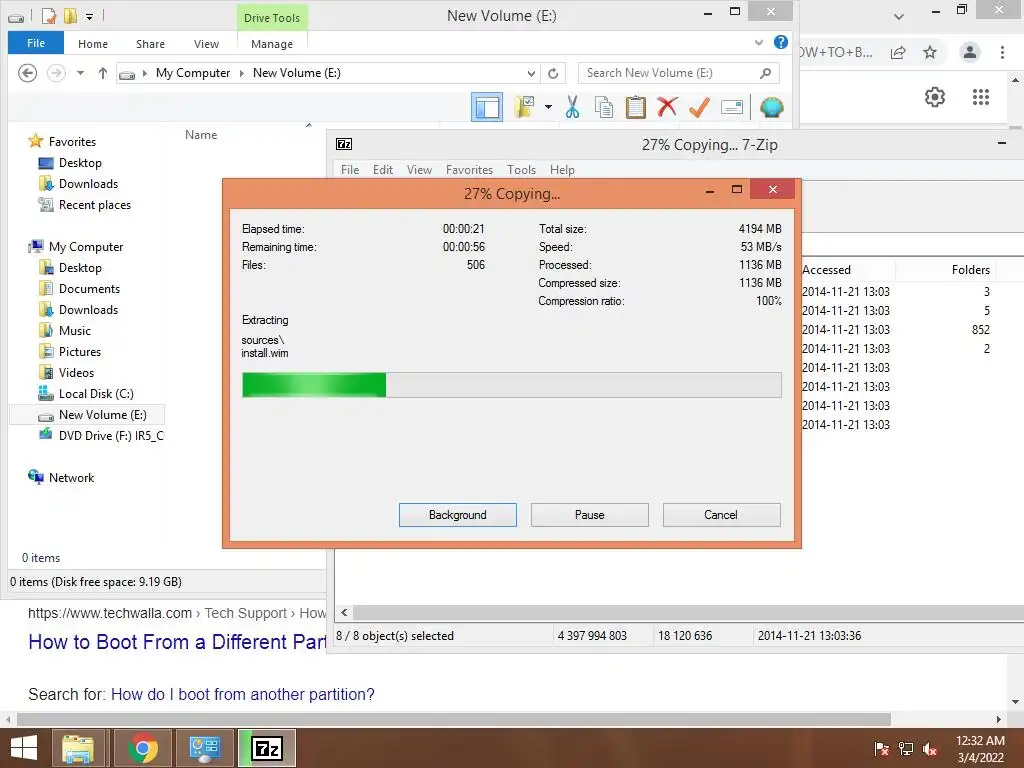Open the 7-Zip Help menu
The width and height of the screenshot is (1024, 768).
[562, 170]
